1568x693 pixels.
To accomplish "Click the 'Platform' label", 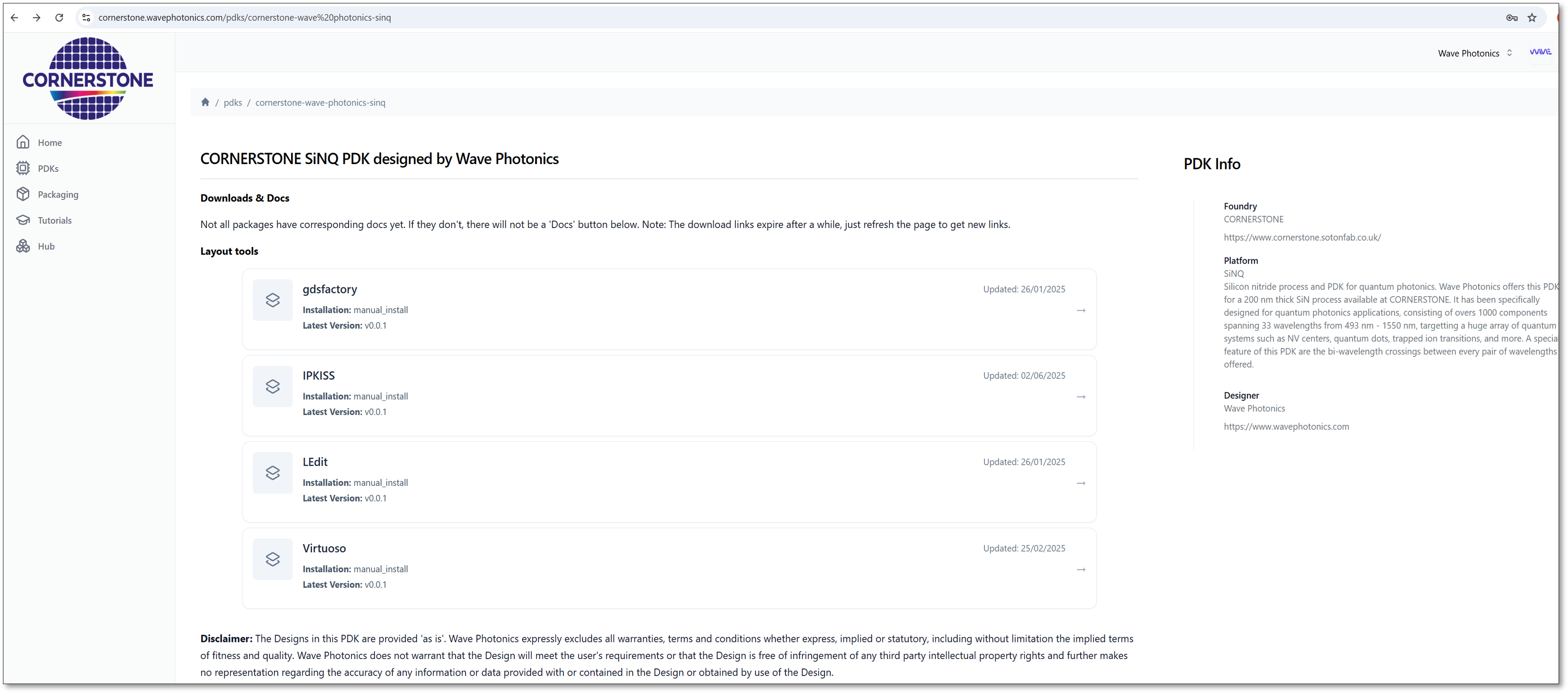I will click(x=1241, y=261).
